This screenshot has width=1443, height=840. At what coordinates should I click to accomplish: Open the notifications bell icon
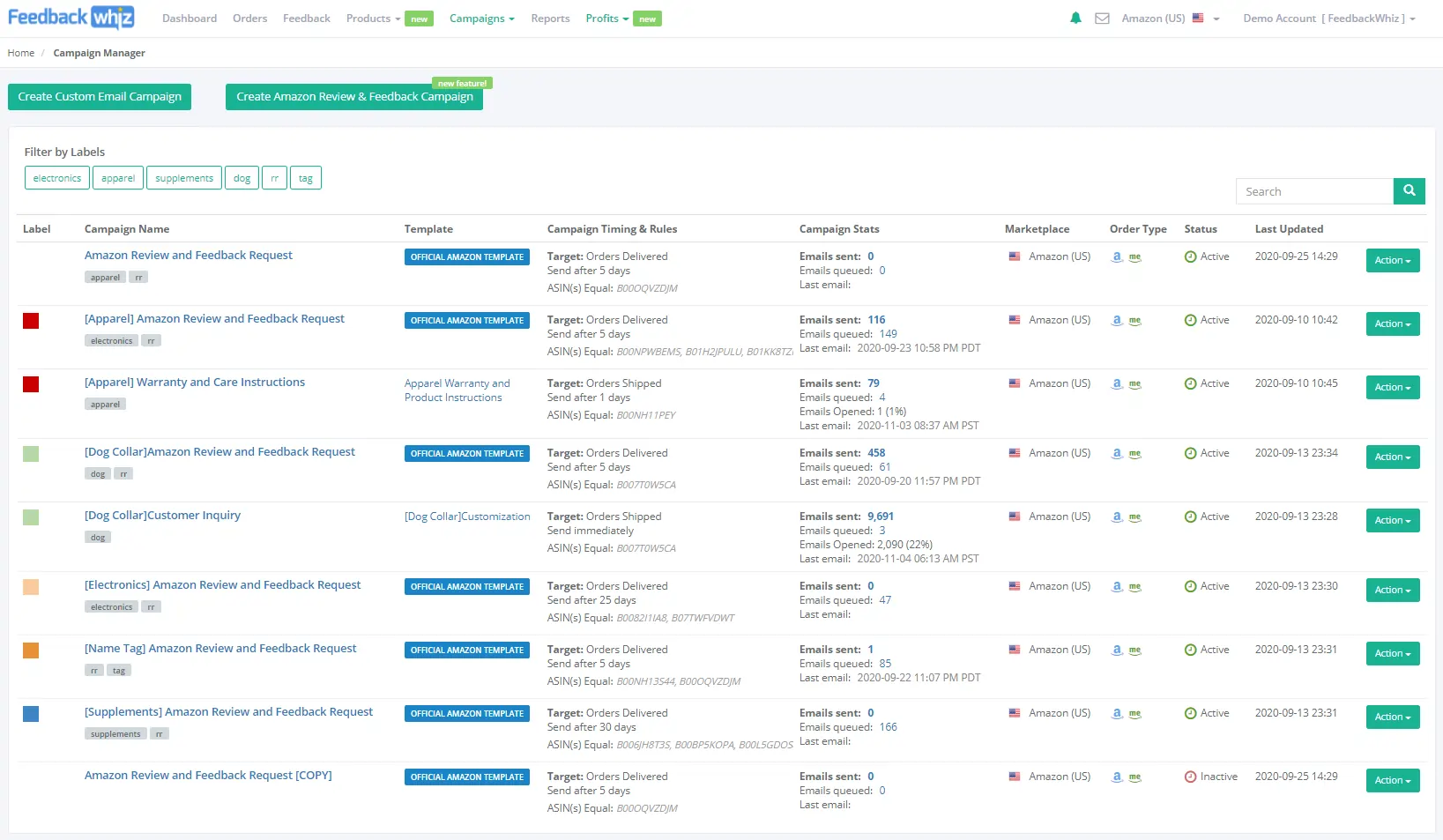pyautogui.click(x=1075, y=18)
